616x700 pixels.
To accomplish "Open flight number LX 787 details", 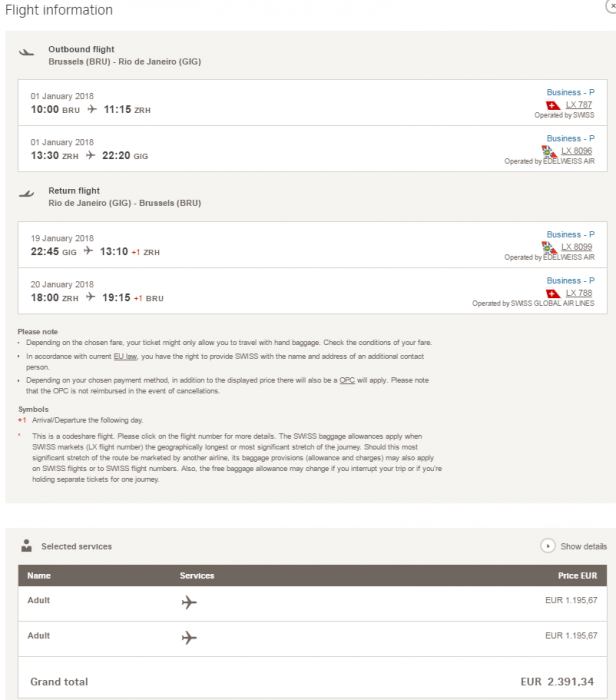I will [x=579, y=104].
